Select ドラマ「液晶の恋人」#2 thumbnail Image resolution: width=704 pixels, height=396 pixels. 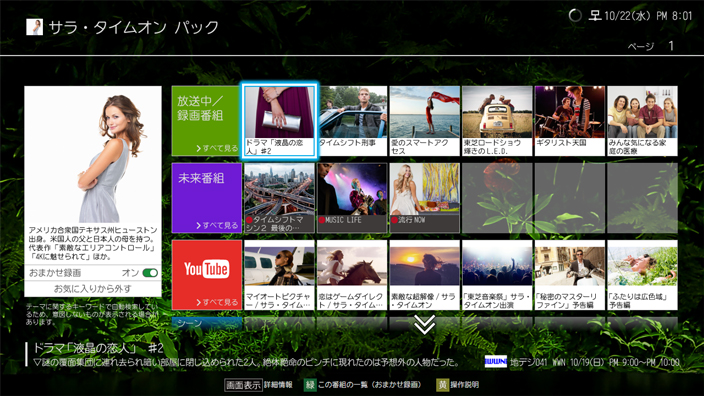(279, 121)
